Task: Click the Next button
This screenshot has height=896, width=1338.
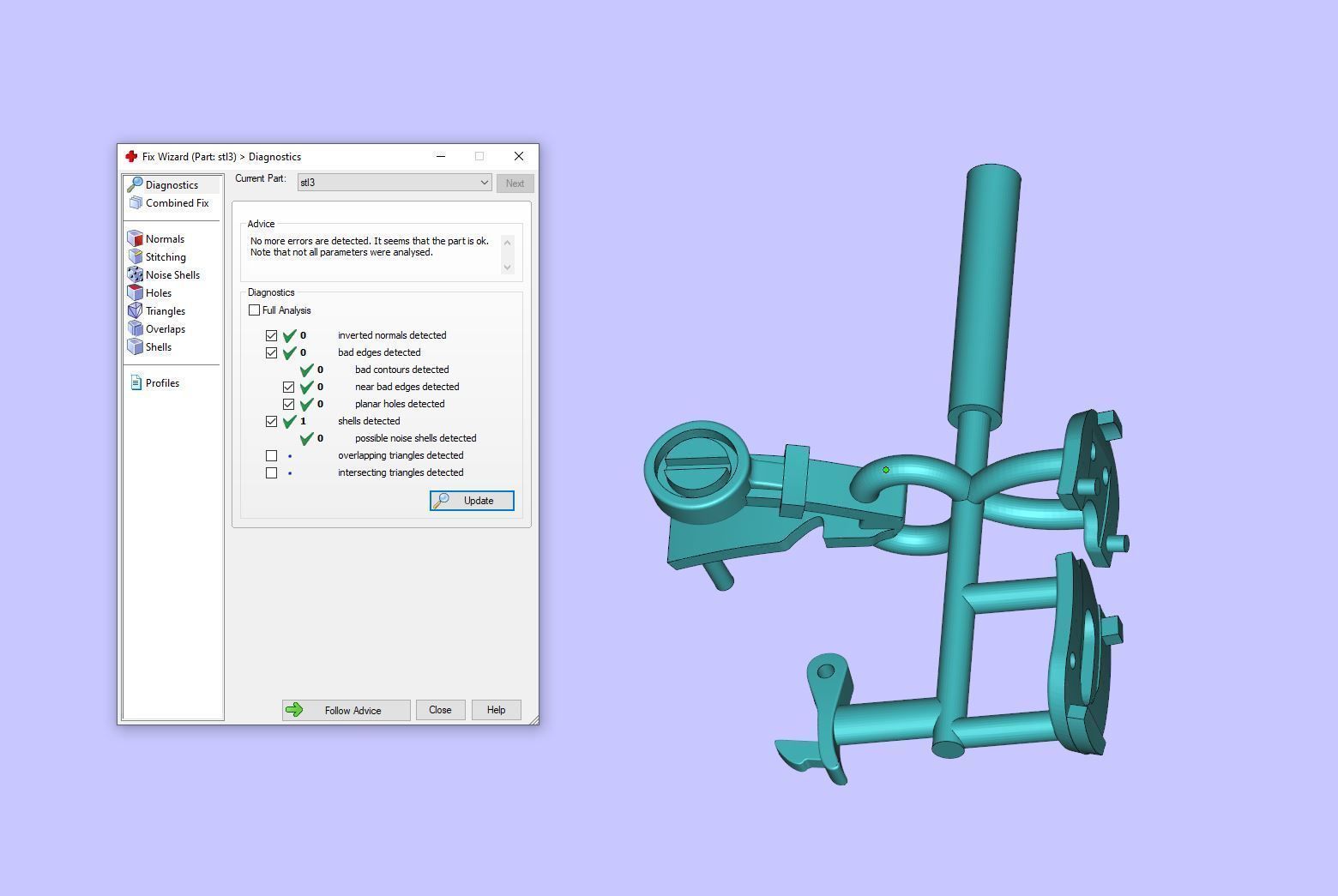Action: (x=515, y=183)
